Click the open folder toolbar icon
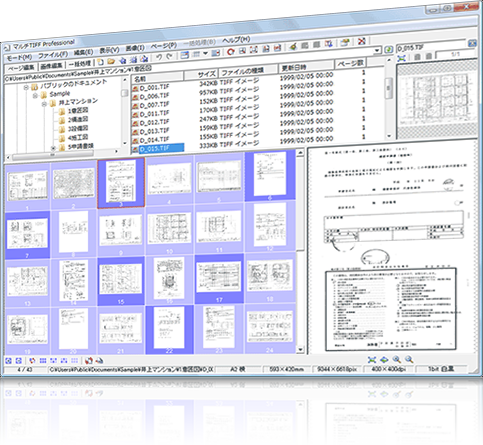 [x=111, y=61]
